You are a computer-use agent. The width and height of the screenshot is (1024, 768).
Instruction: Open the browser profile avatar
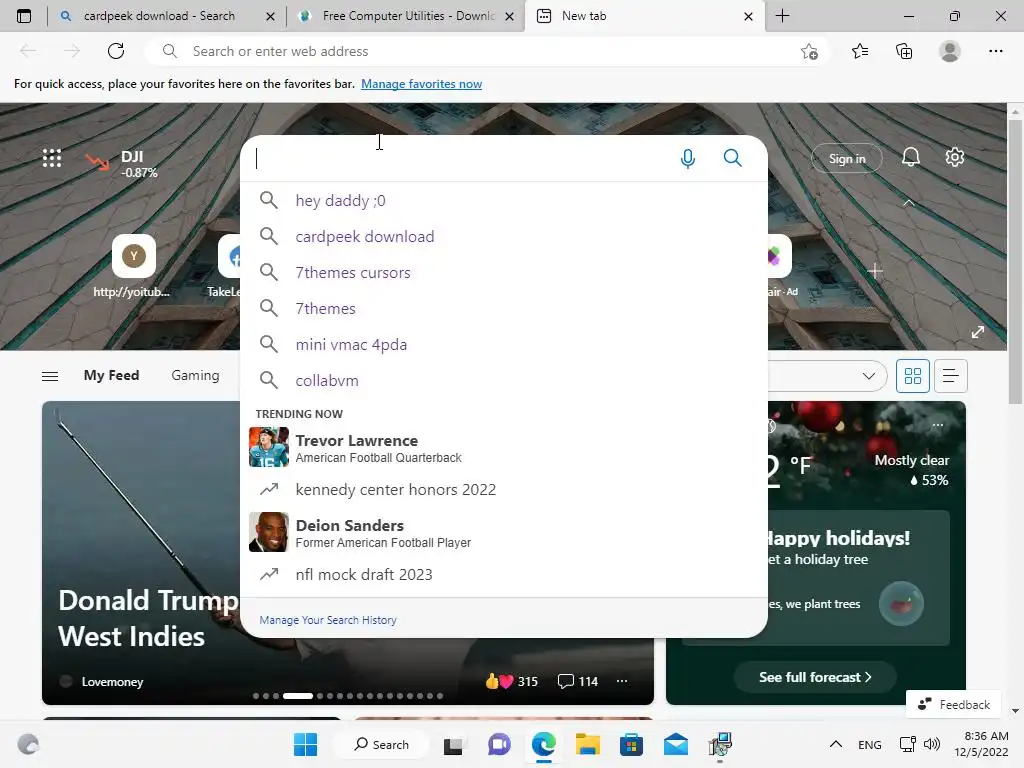click(x=950, y=51)
